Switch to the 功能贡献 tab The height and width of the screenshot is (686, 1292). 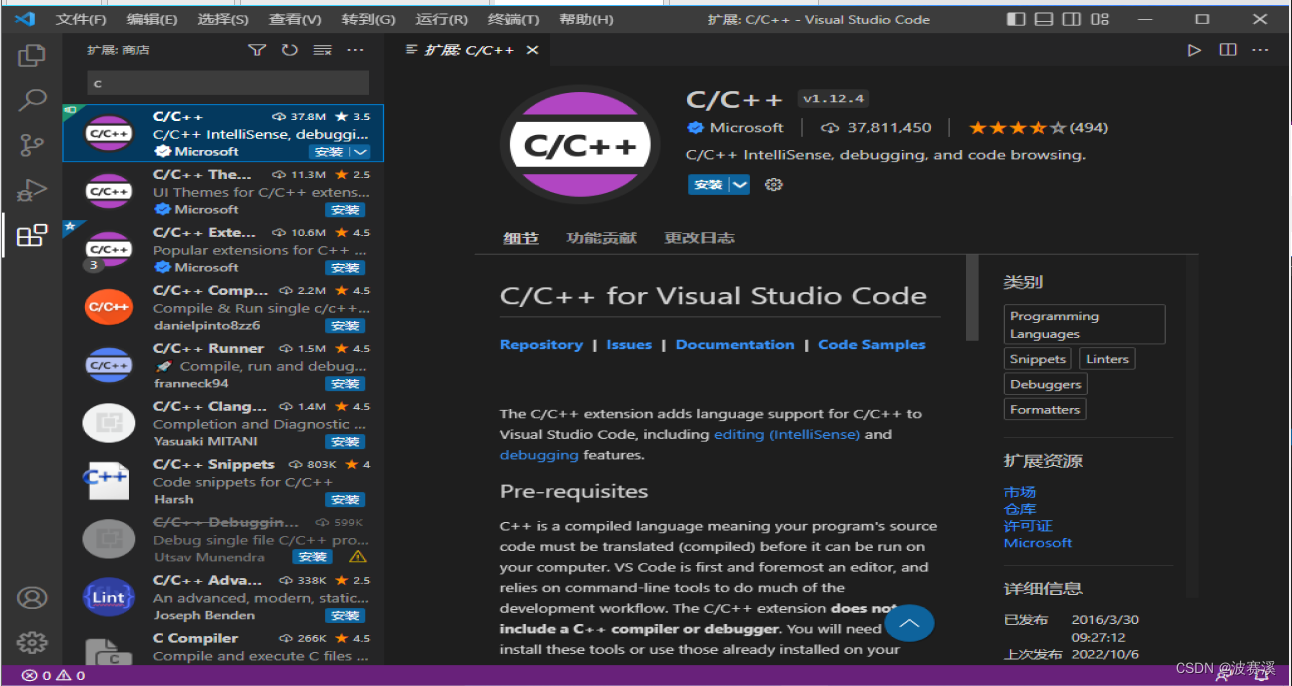[x=601, y=238]
